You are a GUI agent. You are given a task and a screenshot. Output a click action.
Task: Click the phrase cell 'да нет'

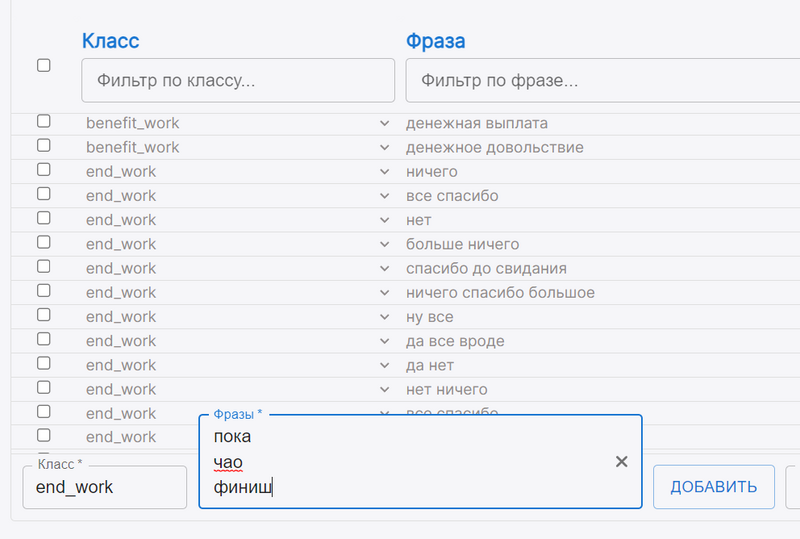(x=430, y=365)
